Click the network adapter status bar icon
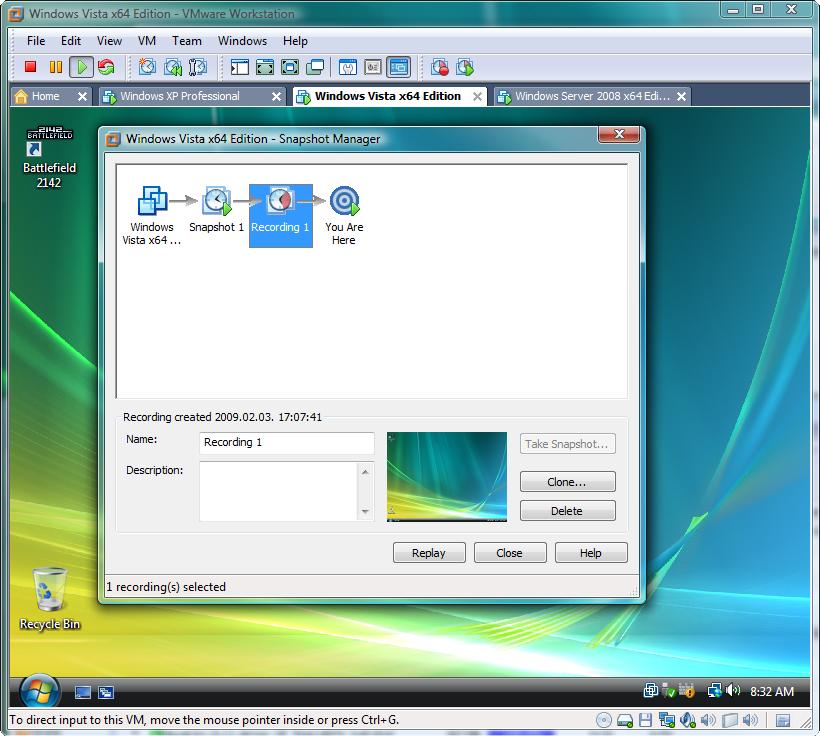This screenshot has height=736, width=820. (666, 720)
